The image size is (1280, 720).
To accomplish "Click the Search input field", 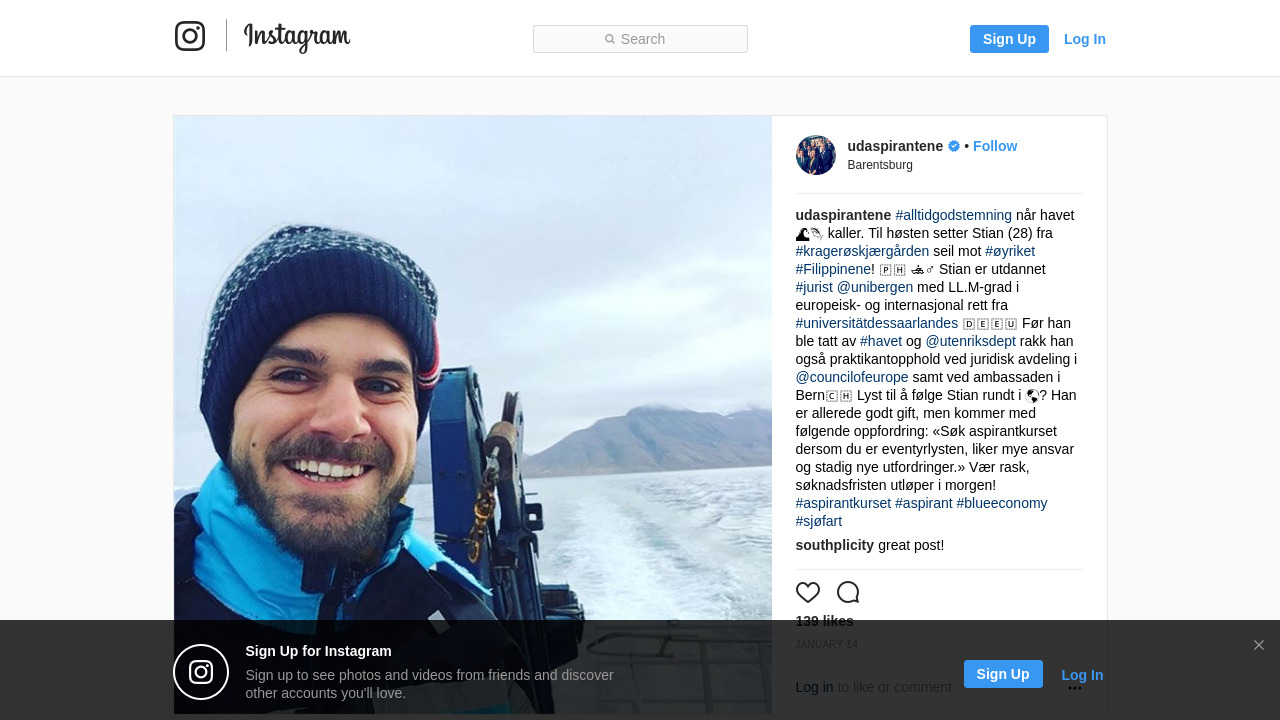I will click(640, 39).
